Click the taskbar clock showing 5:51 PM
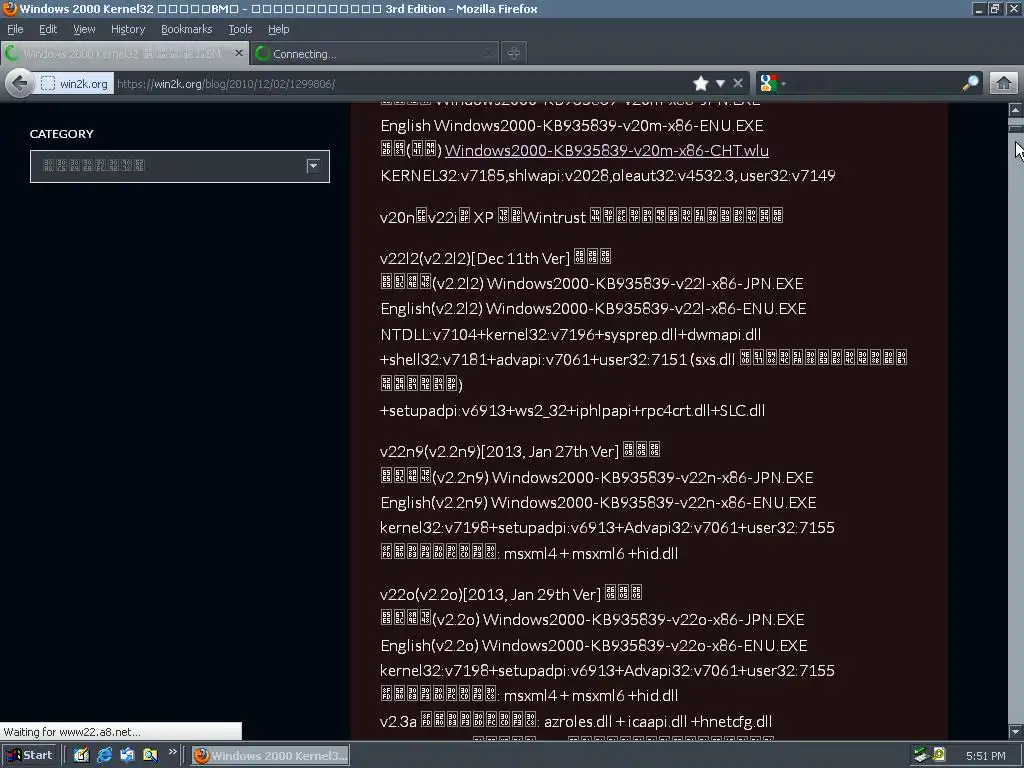This screenshot has width=1024, height=768. coord(985,756)
